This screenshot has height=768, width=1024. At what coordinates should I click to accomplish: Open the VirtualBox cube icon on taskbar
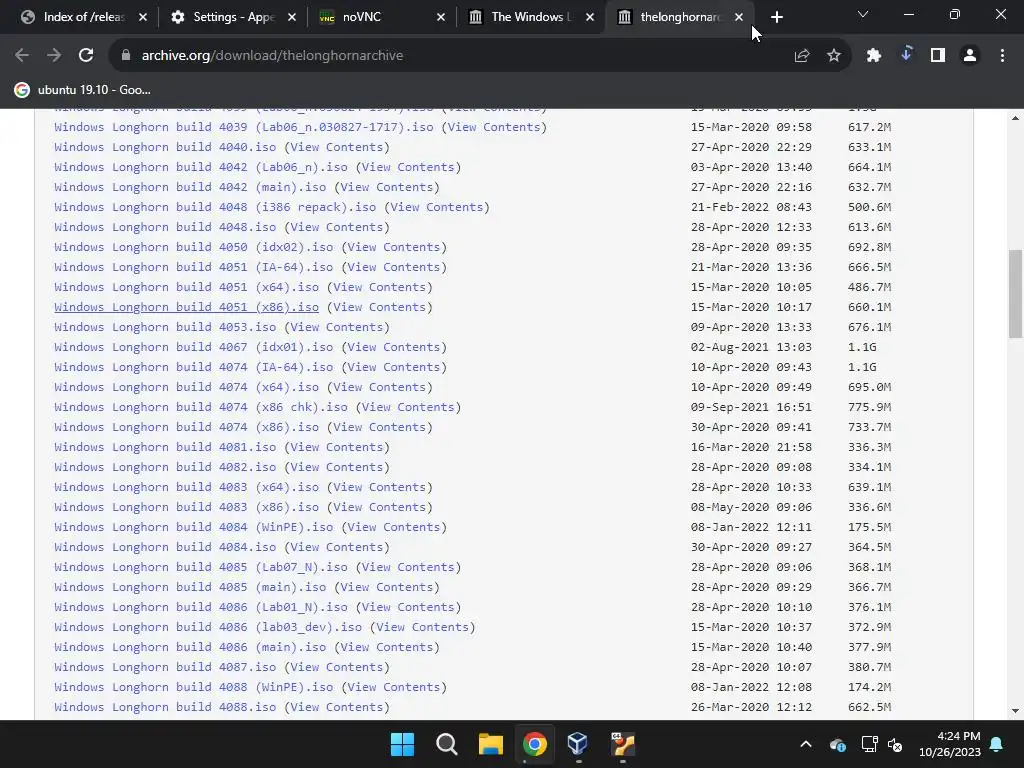[x=578, y=744]
